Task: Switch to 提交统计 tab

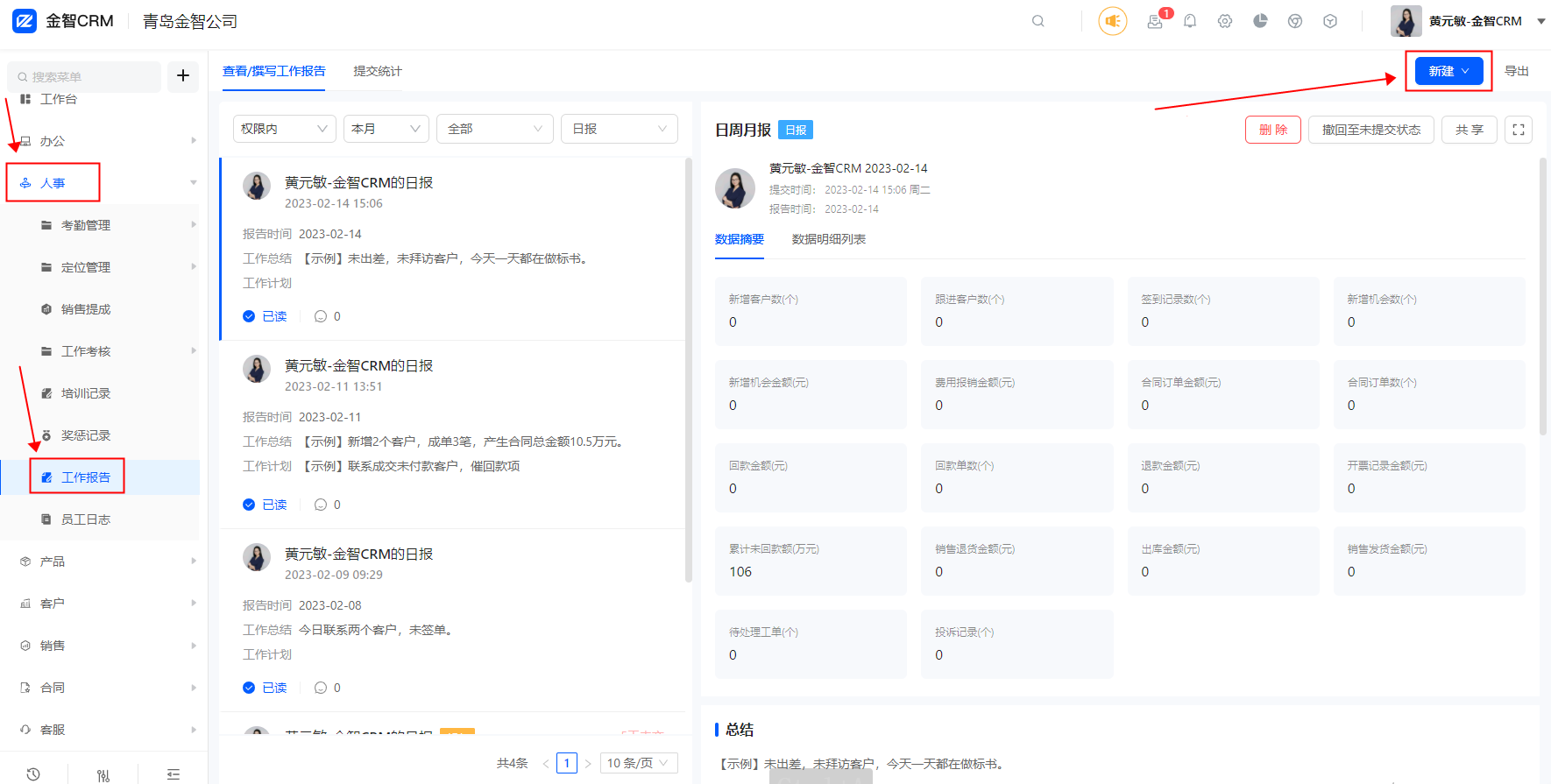Action: (378, 71)
